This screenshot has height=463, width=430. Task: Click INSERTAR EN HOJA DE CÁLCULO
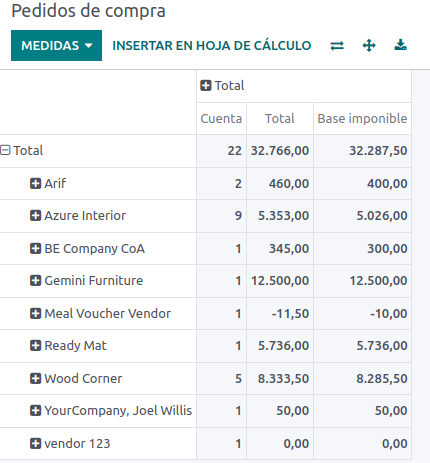(x=212, y=46)
